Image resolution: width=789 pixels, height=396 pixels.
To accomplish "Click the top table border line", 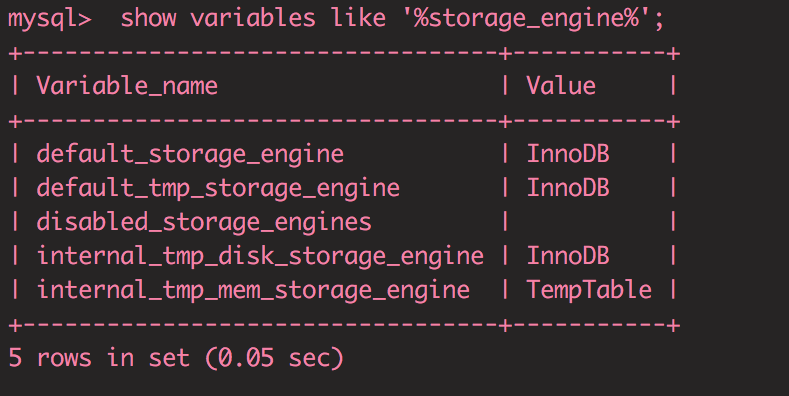I will point(344,53).
